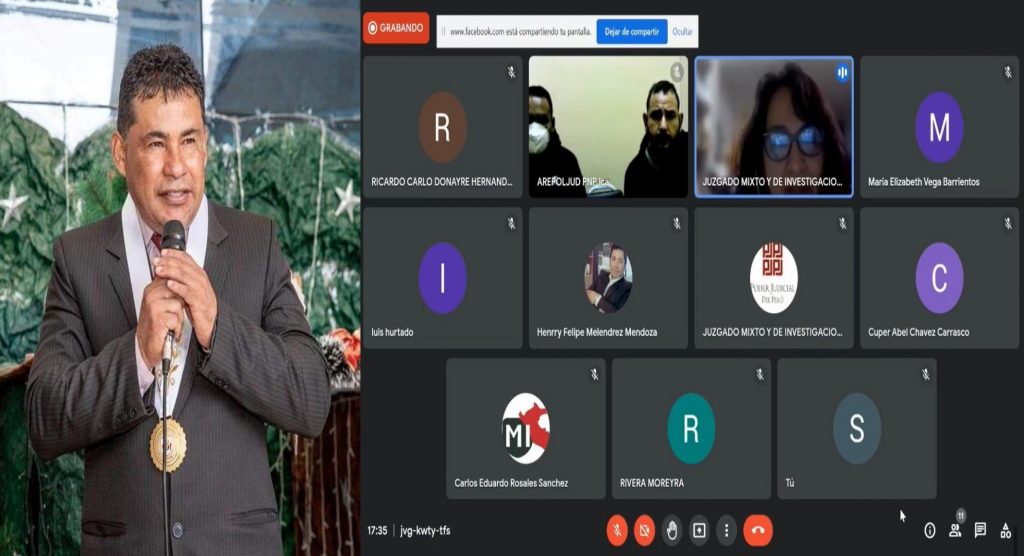Click muted mic icon on RICARDO CARLO tile
This screenshot has height=556, width=1024.
point(511,73)
